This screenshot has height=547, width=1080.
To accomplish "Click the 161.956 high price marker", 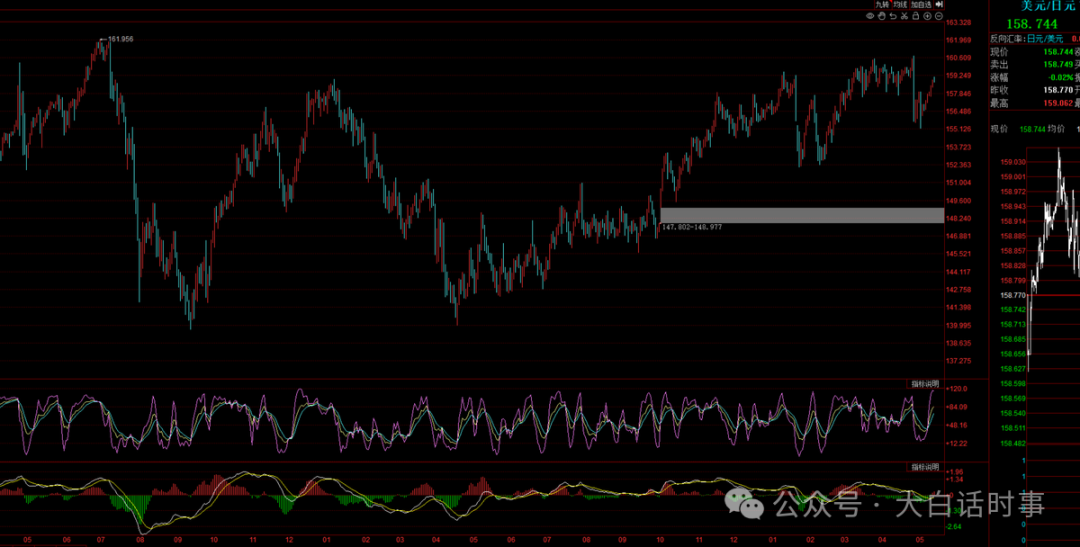I will tap(120, 39).
